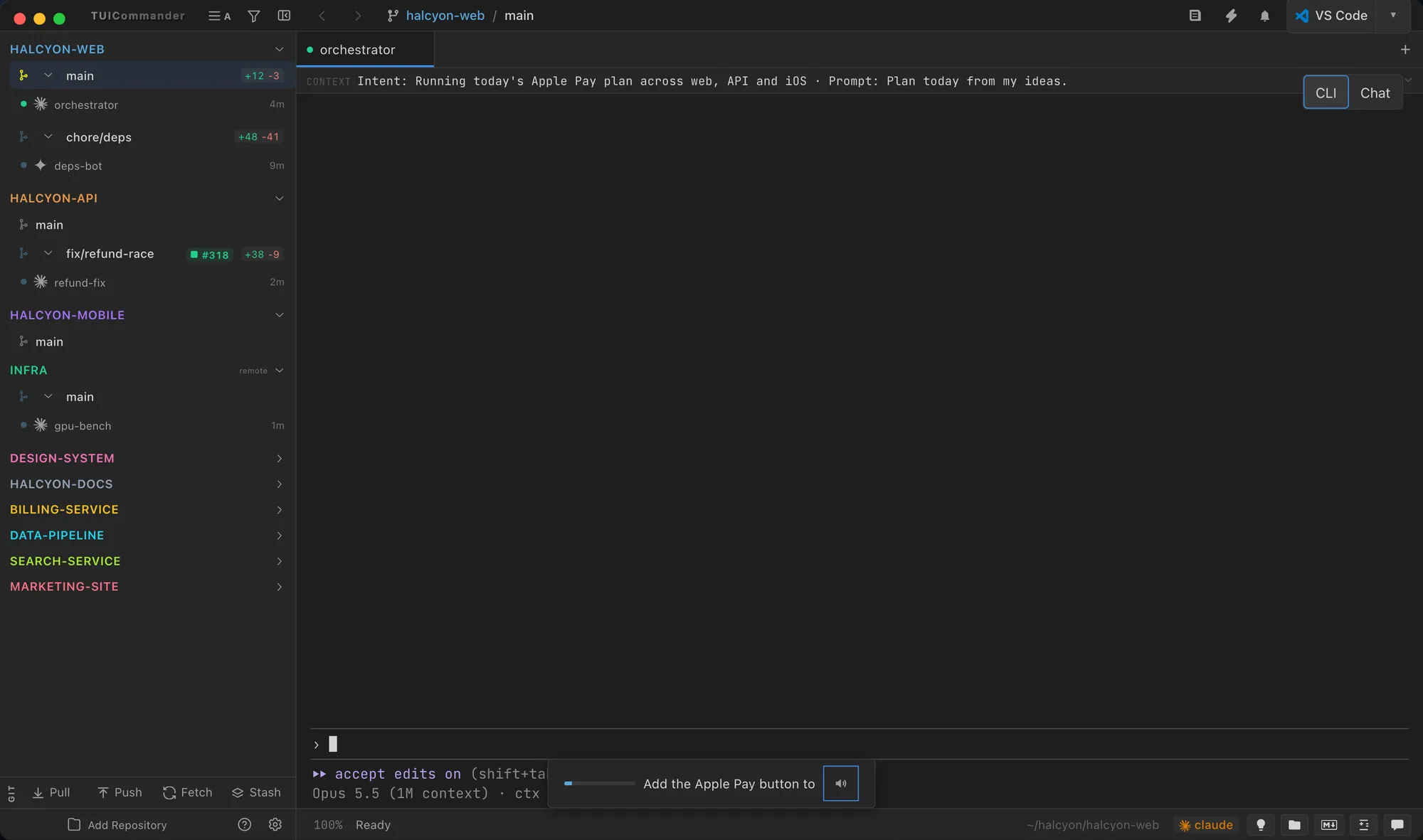Click the Push button
This screenshot has width=1423, height=840.
(120, 792)
